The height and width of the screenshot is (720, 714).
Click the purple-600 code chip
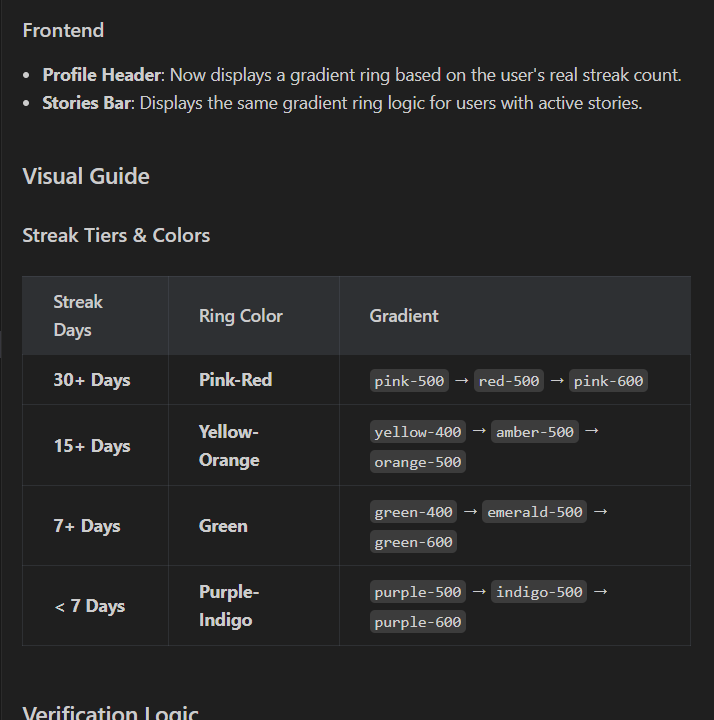418,622
